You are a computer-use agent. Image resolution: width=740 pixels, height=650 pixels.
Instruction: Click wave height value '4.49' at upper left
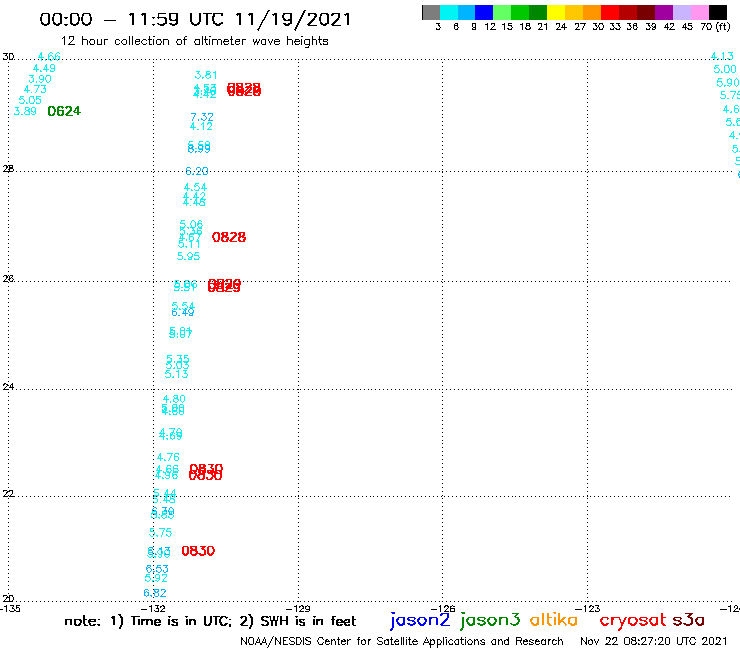point(44,68)
